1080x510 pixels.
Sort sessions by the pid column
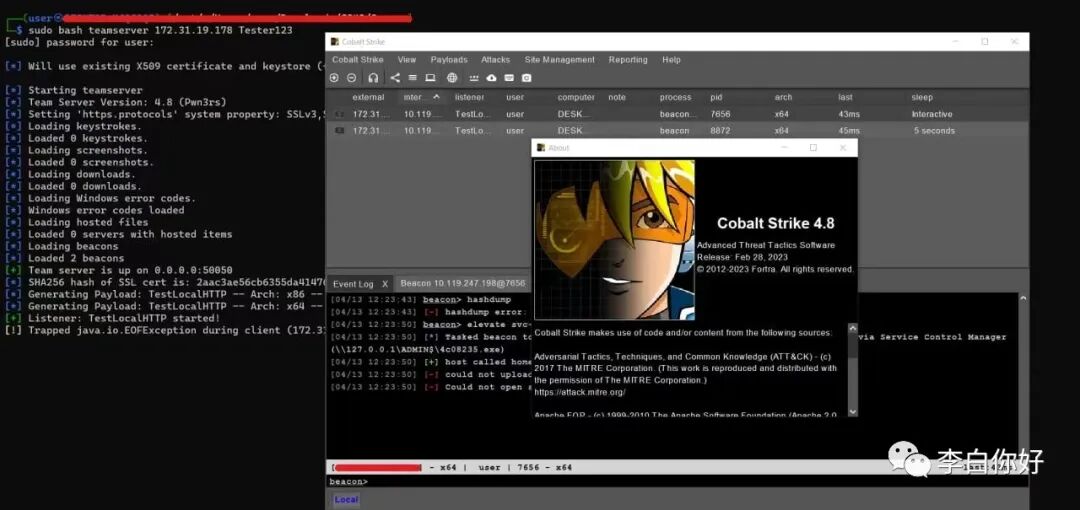coord(716,97)
